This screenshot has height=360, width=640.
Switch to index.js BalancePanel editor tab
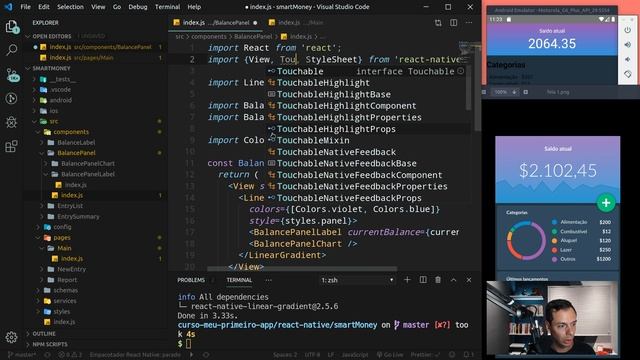[x=216, y=23]
